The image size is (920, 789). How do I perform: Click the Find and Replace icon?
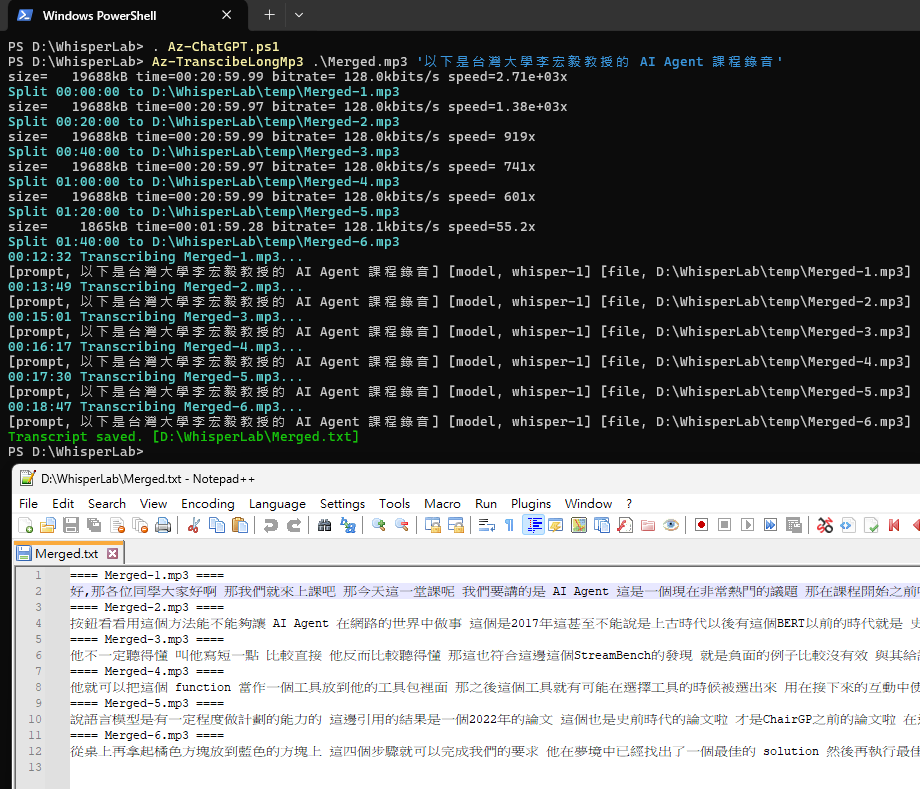pos(348,525)
